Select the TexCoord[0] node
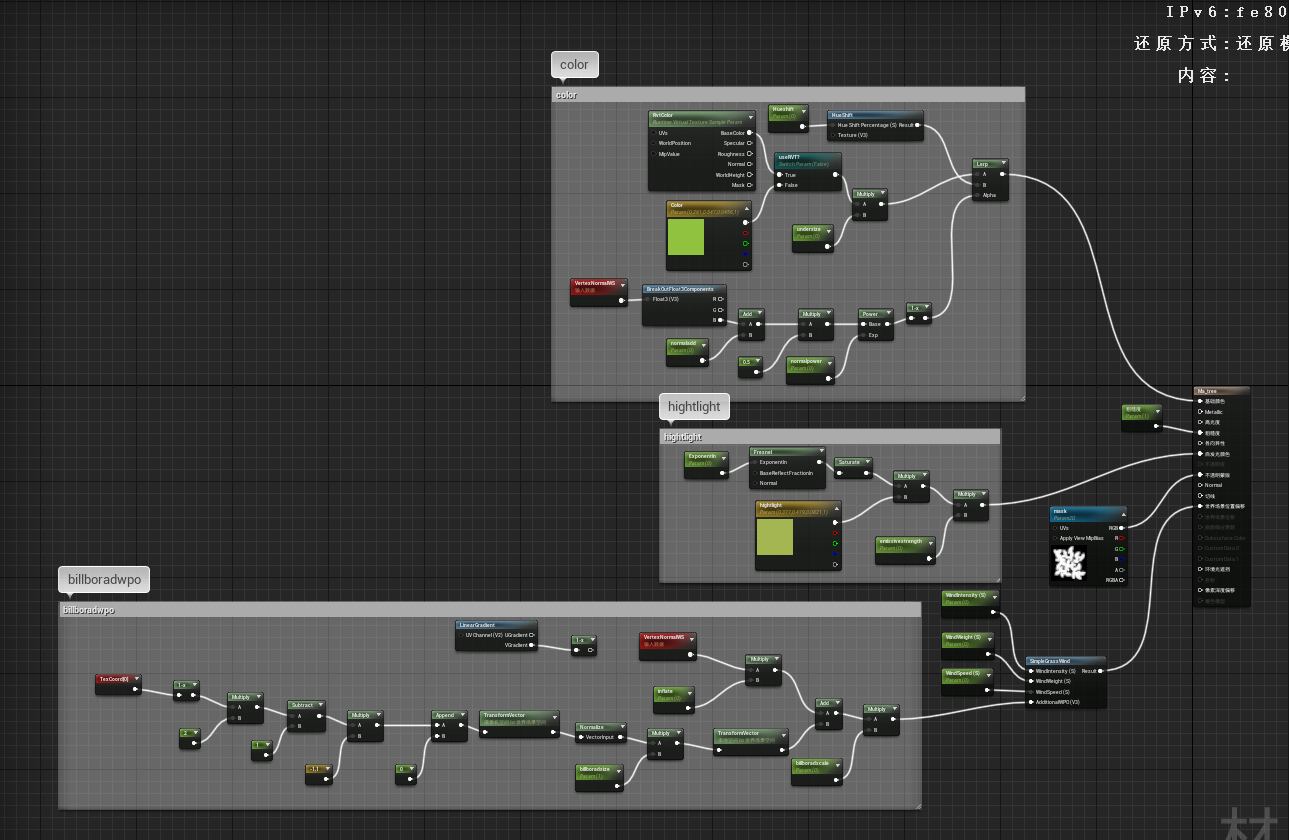Screen dimensions: 1289x840 tap(118, 684)
